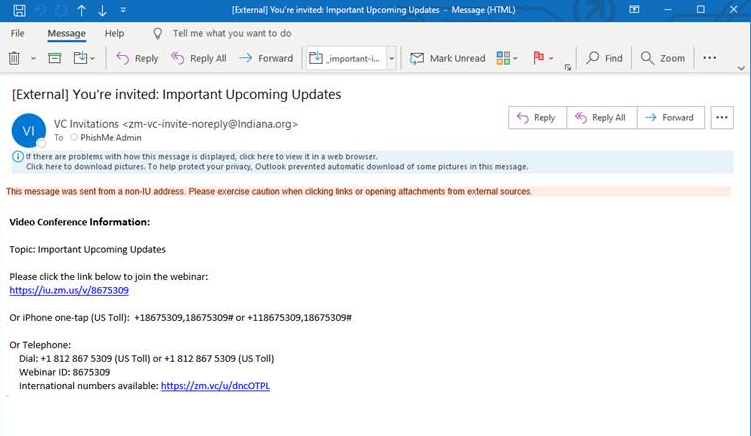The image size is (751, 436).
Task: Save the message using the title bar icon
Action: click(x=19, y=10)
